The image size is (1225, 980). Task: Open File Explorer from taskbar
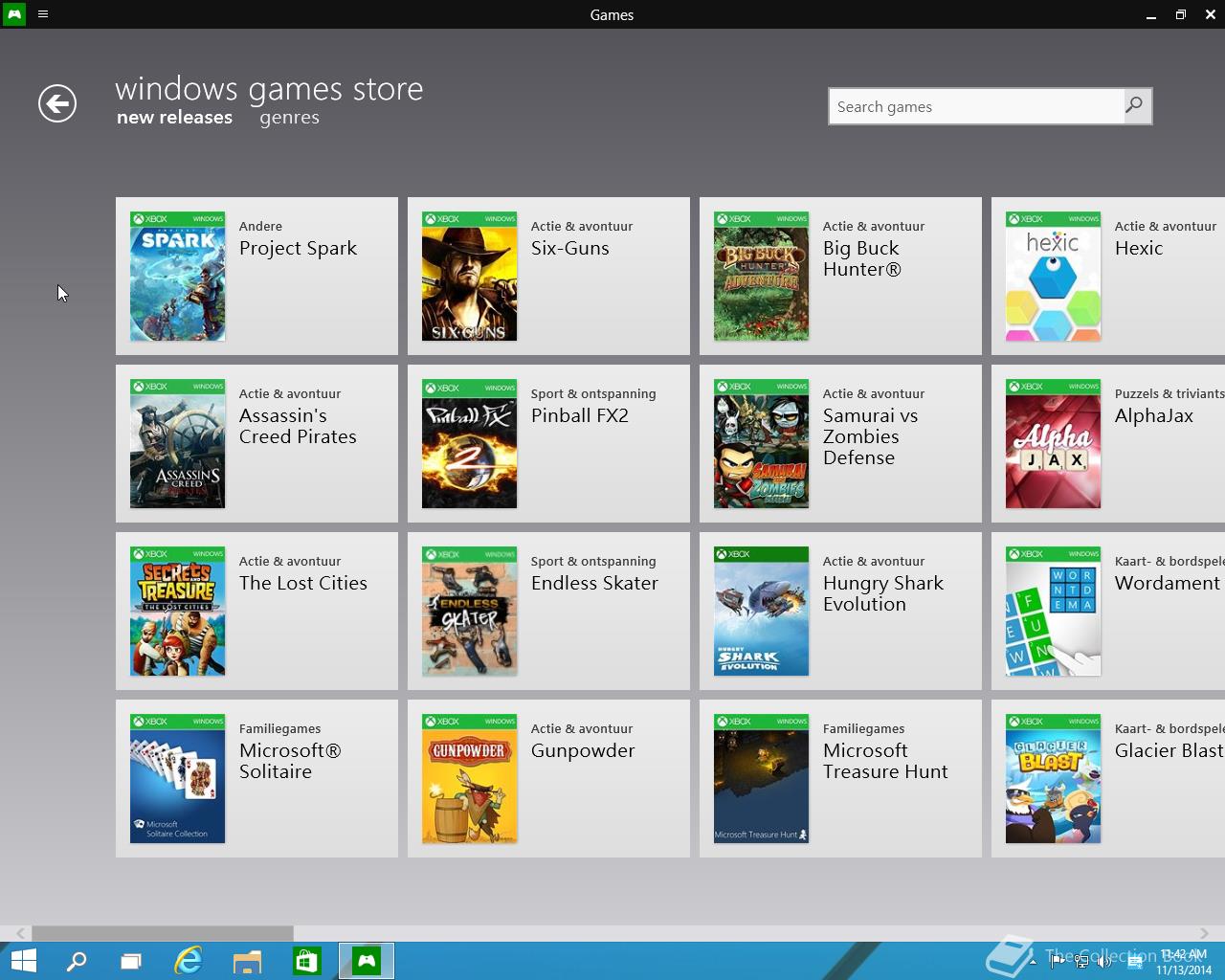[247, 961]
